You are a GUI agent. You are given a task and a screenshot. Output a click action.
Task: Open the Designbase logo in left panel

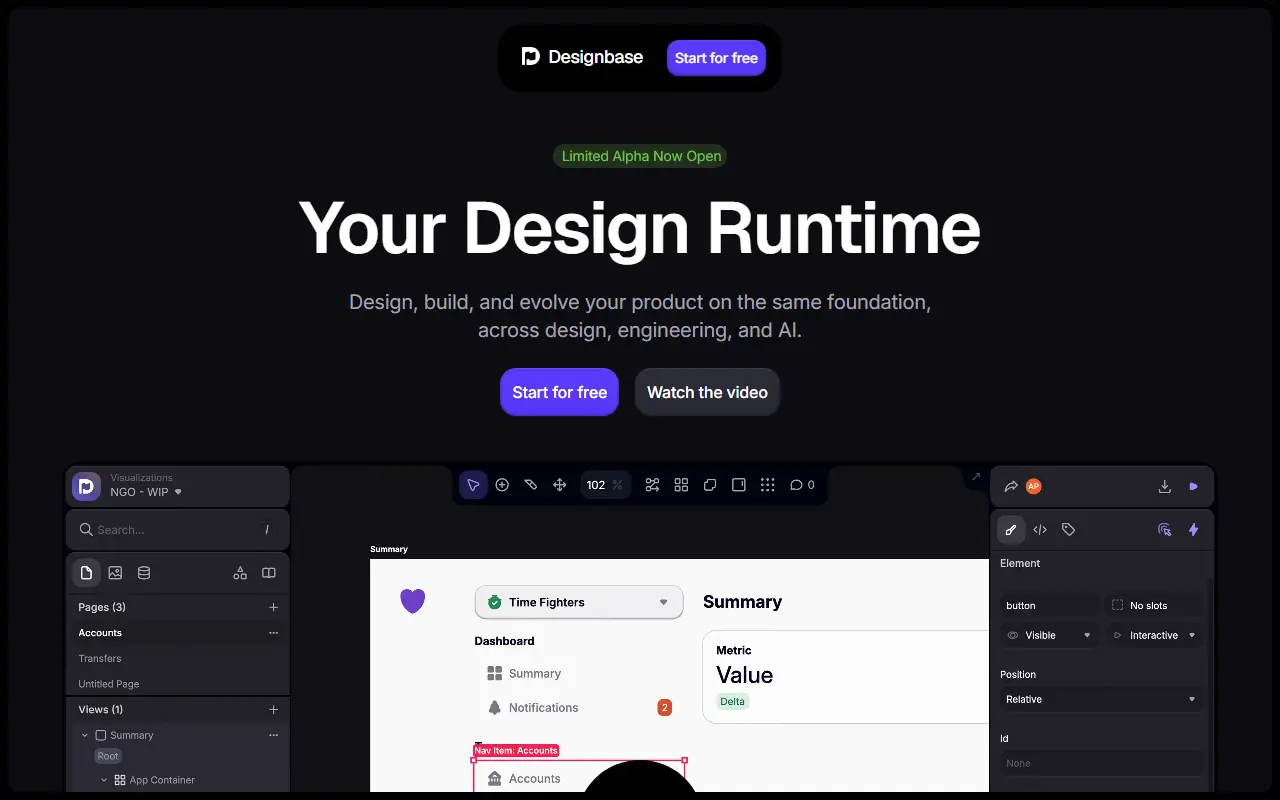[x=87, y=486]
